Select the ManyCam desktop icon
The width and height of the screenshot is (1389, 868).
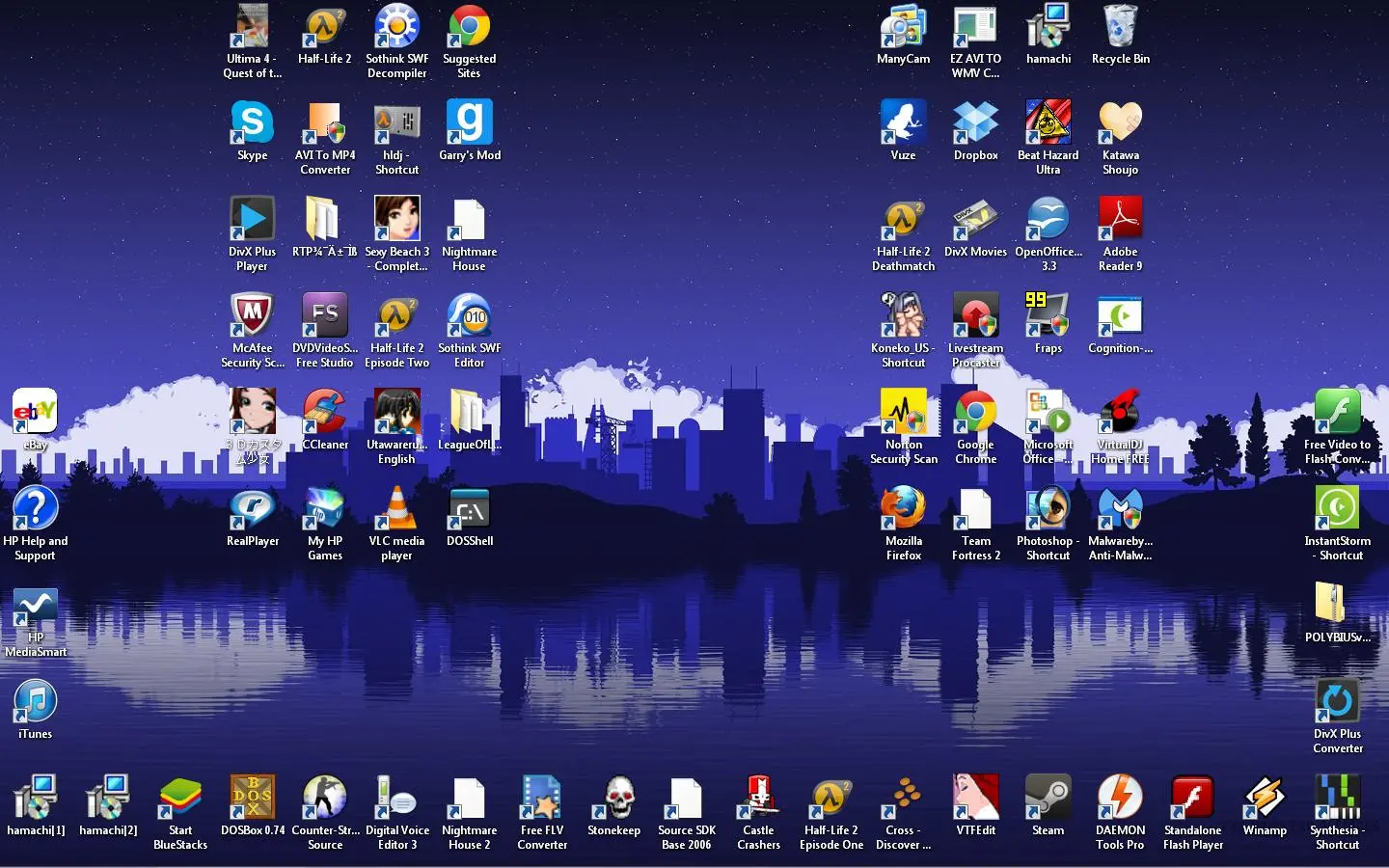click(904, 26)
